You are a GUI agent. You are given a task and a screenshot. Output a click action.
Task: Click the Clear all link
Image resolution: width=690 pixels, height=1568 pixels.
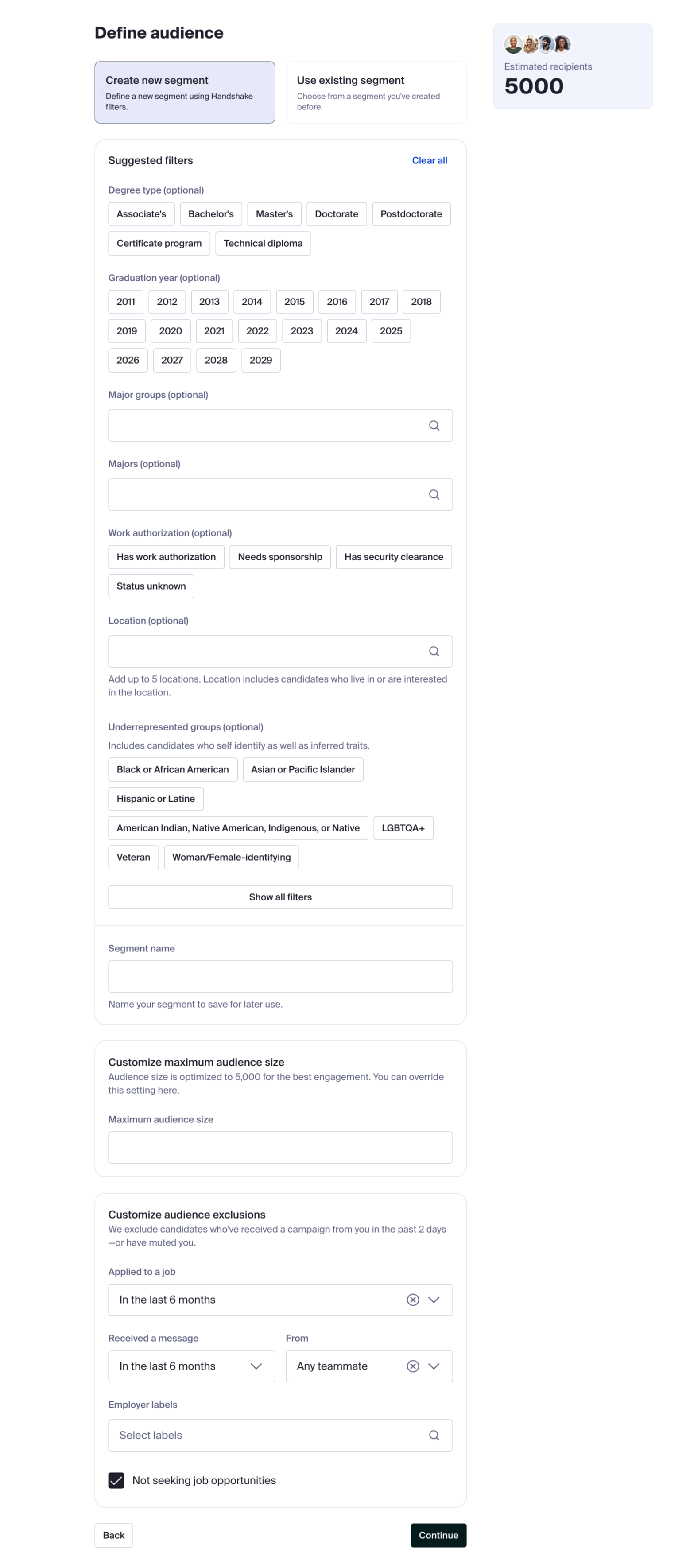(x=430, y=161)
